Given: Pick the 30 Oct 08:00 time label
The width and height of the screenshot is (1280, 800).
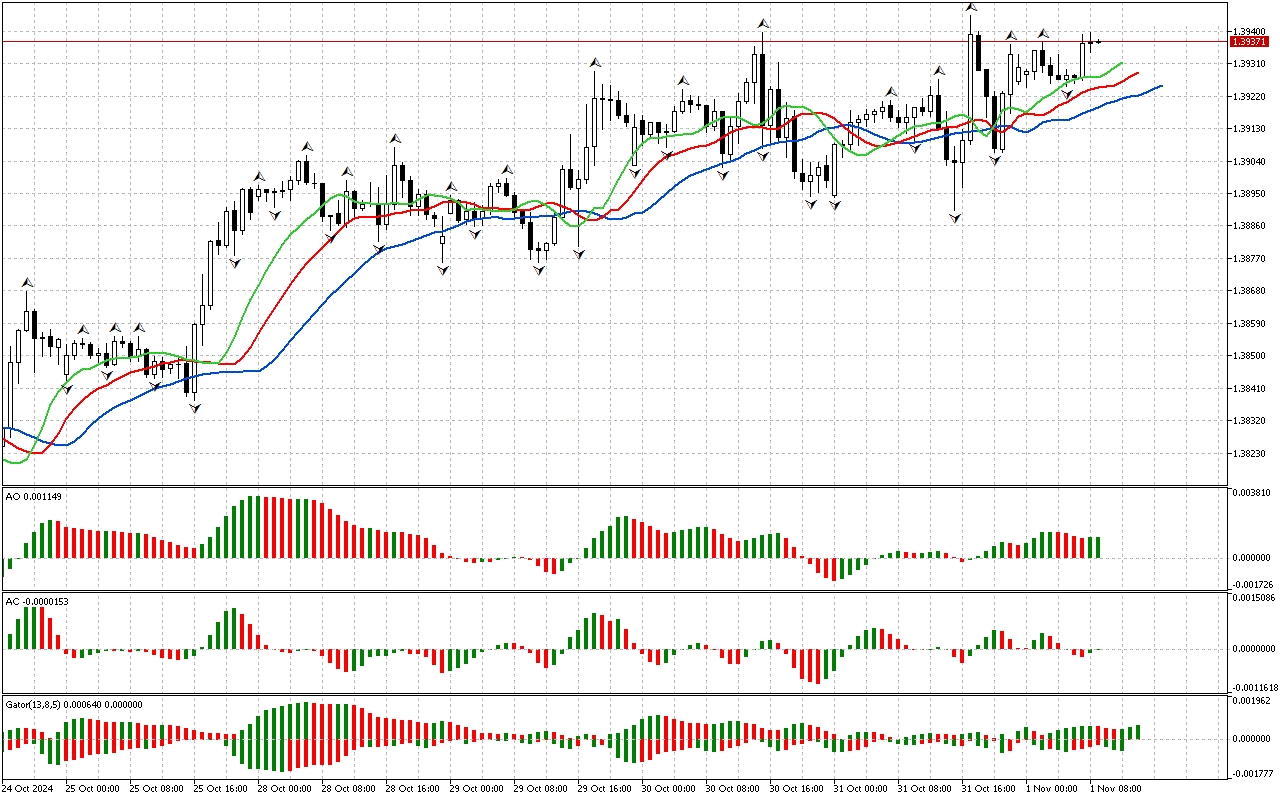Looking at the screenshot, I should pyautogui.click(x=732, y=788).
